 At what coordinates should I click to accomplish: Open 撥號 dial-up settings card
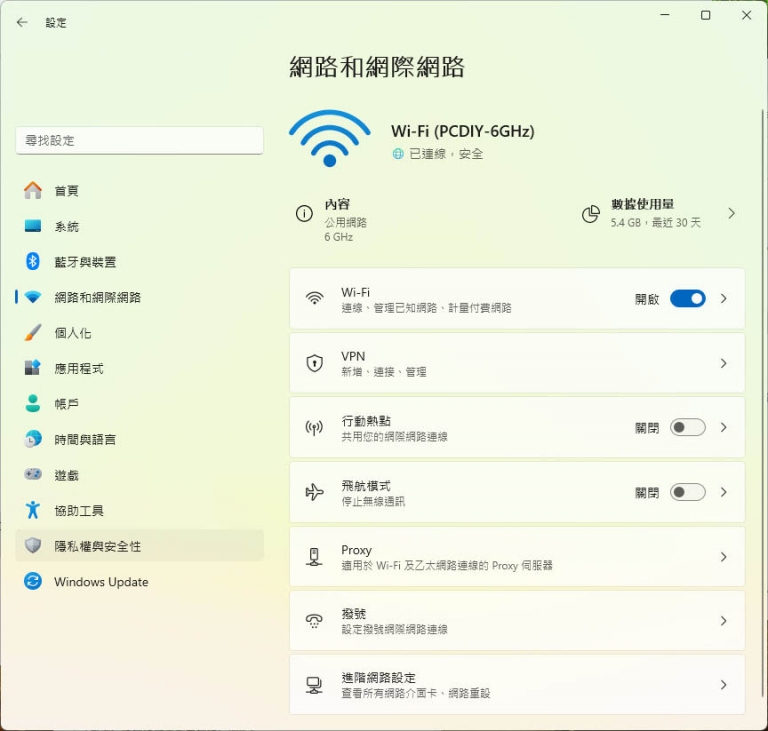point(517,621)
